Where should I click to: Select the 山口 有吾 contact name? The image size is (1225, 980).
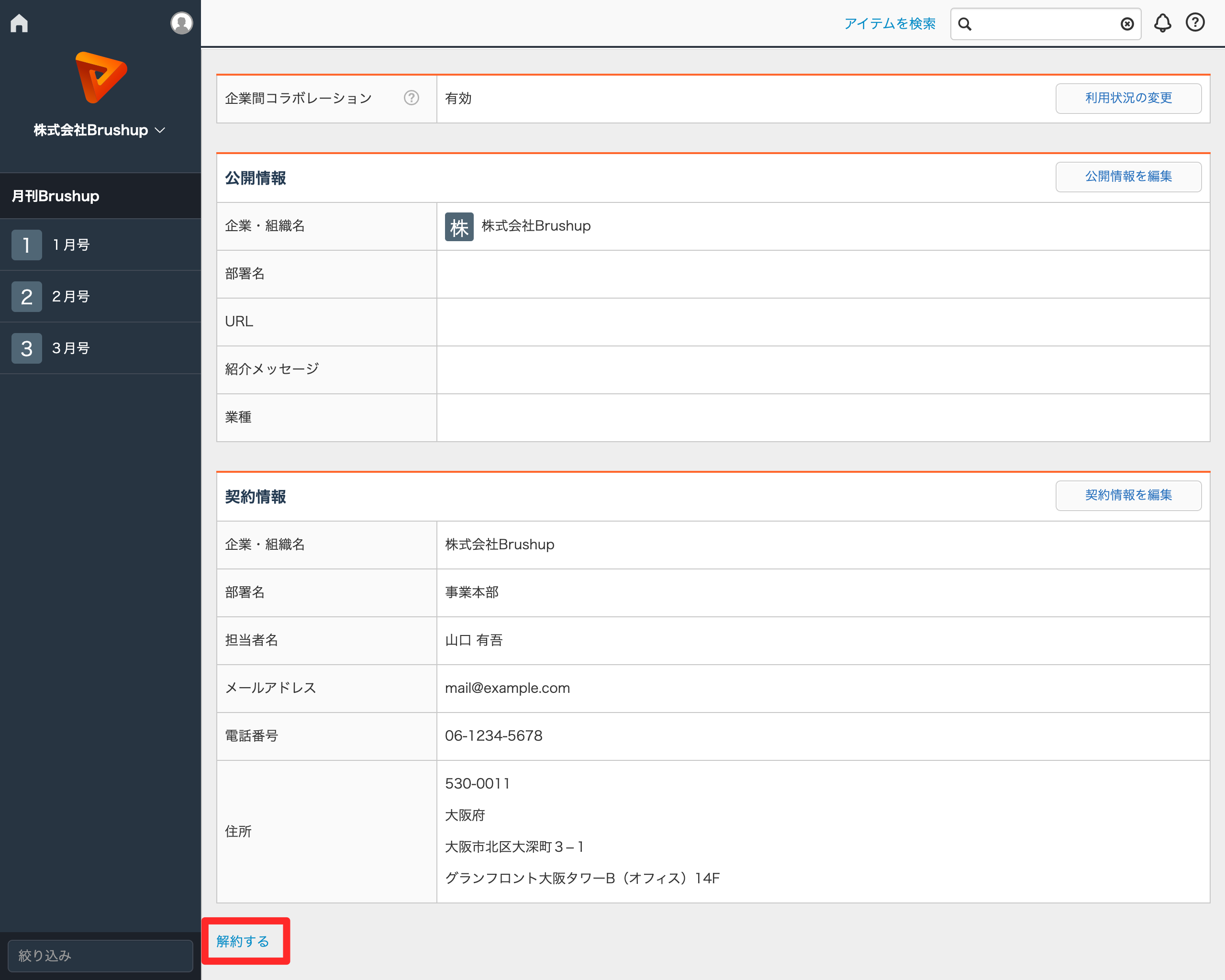(474, 640)
